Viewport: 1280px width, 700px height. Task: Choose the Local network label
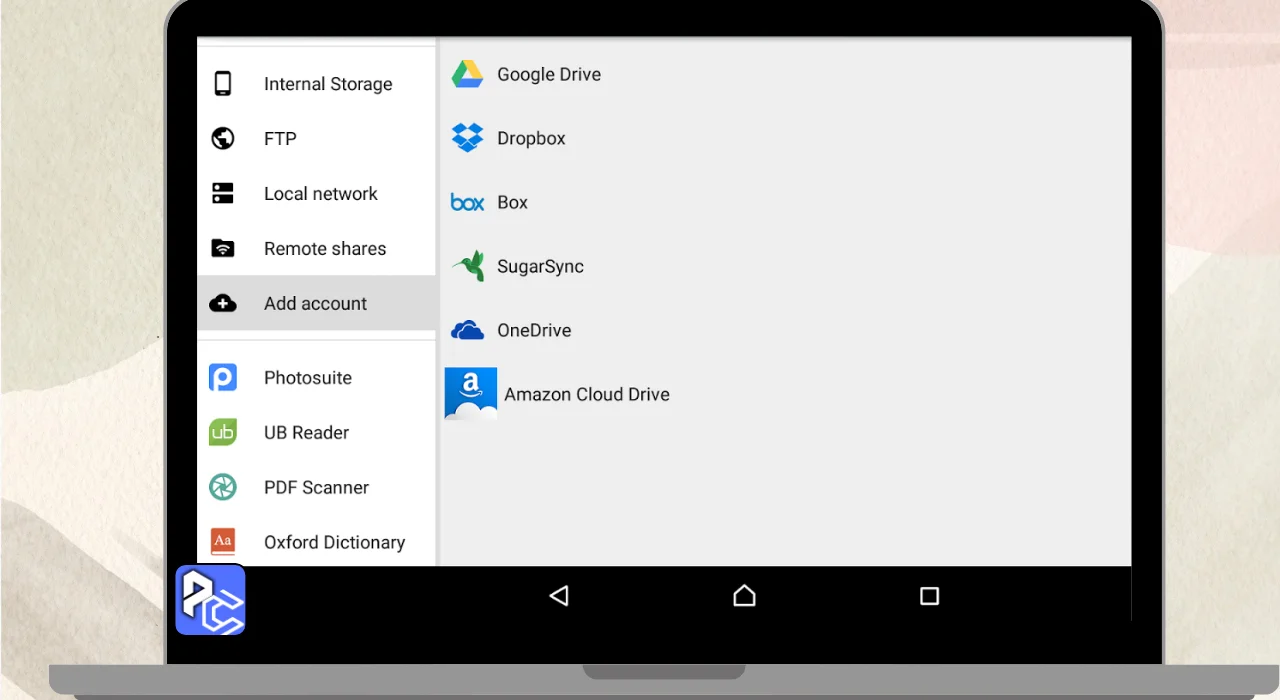321,194
